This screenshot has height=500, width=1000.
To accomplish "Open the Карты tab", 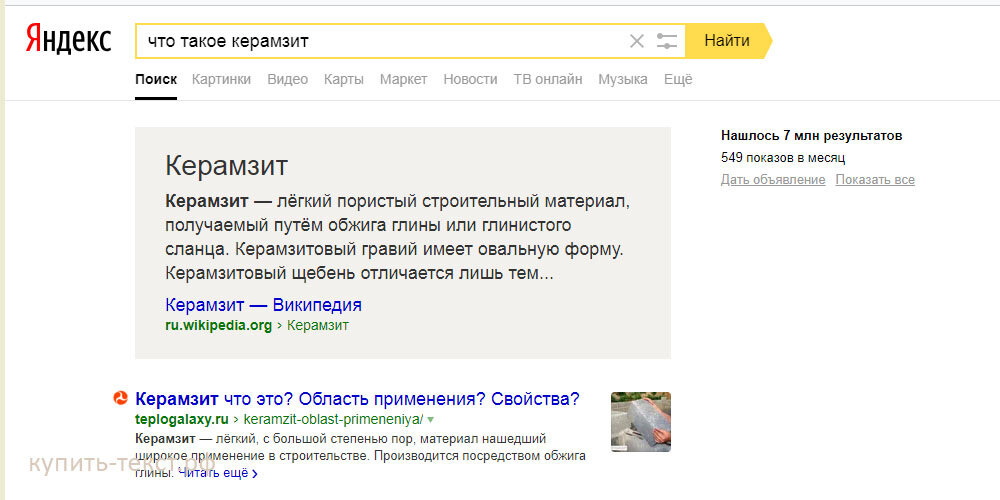I will click(x=344, y=80).
